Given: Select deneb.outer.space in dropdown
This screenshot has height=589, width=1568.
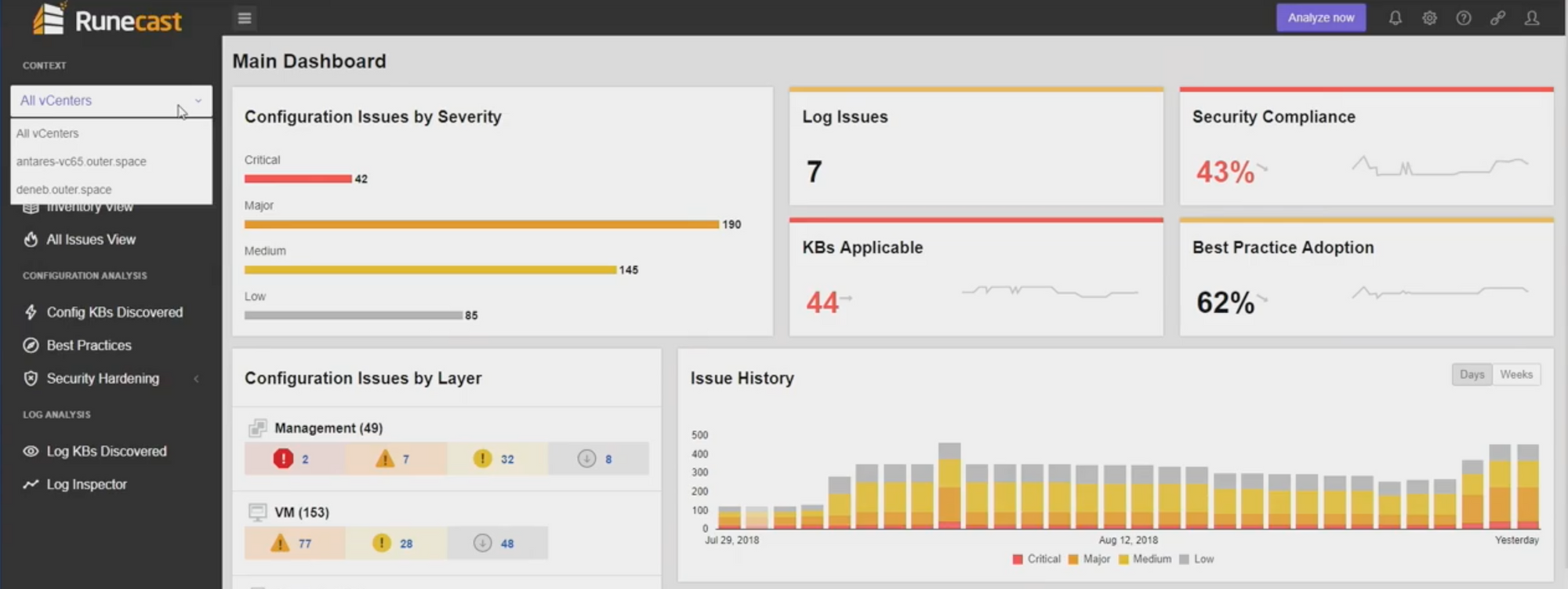Looking at the screenshot, I should [111, 190].
